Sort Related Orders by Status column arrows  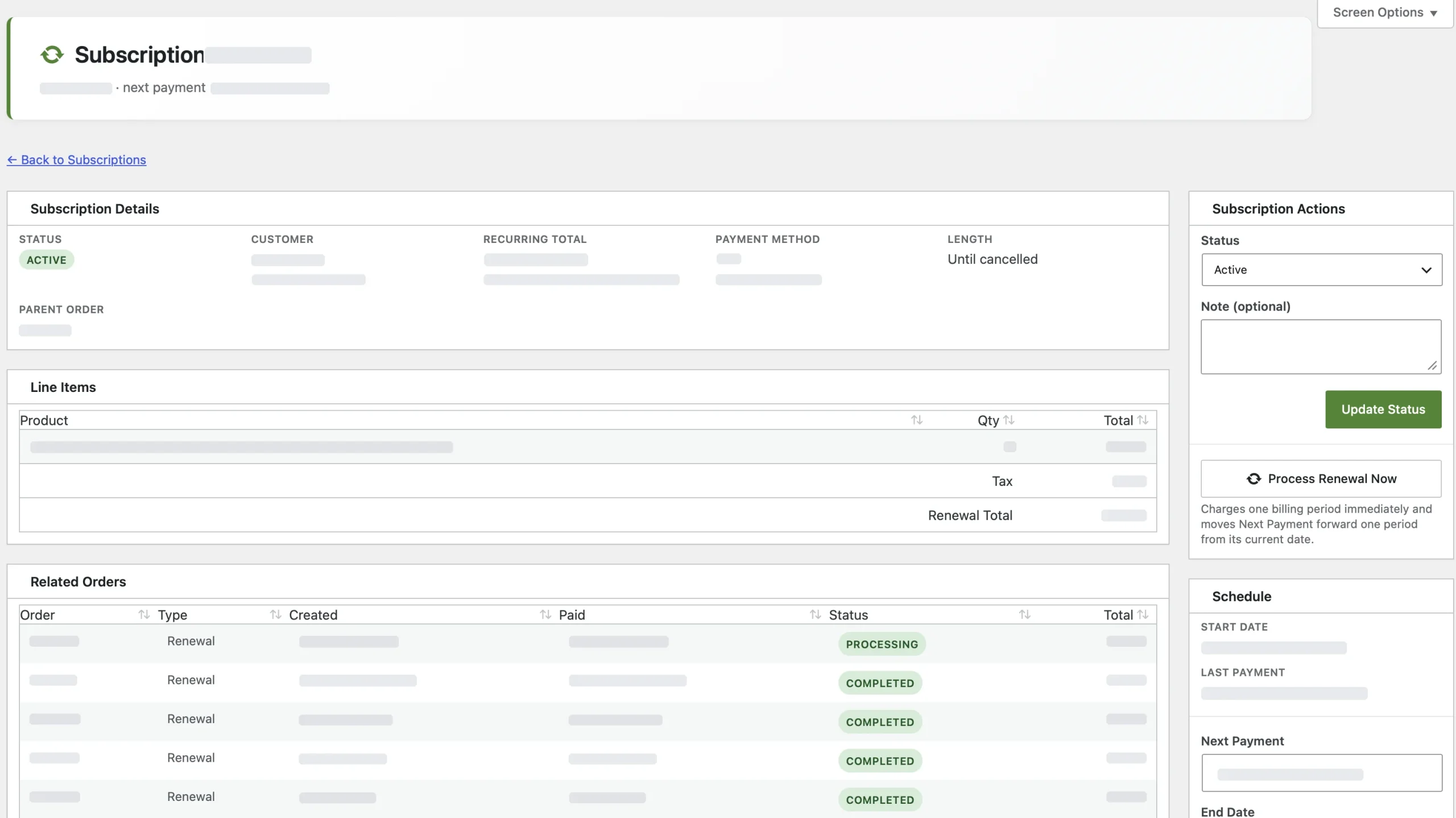1024,614
